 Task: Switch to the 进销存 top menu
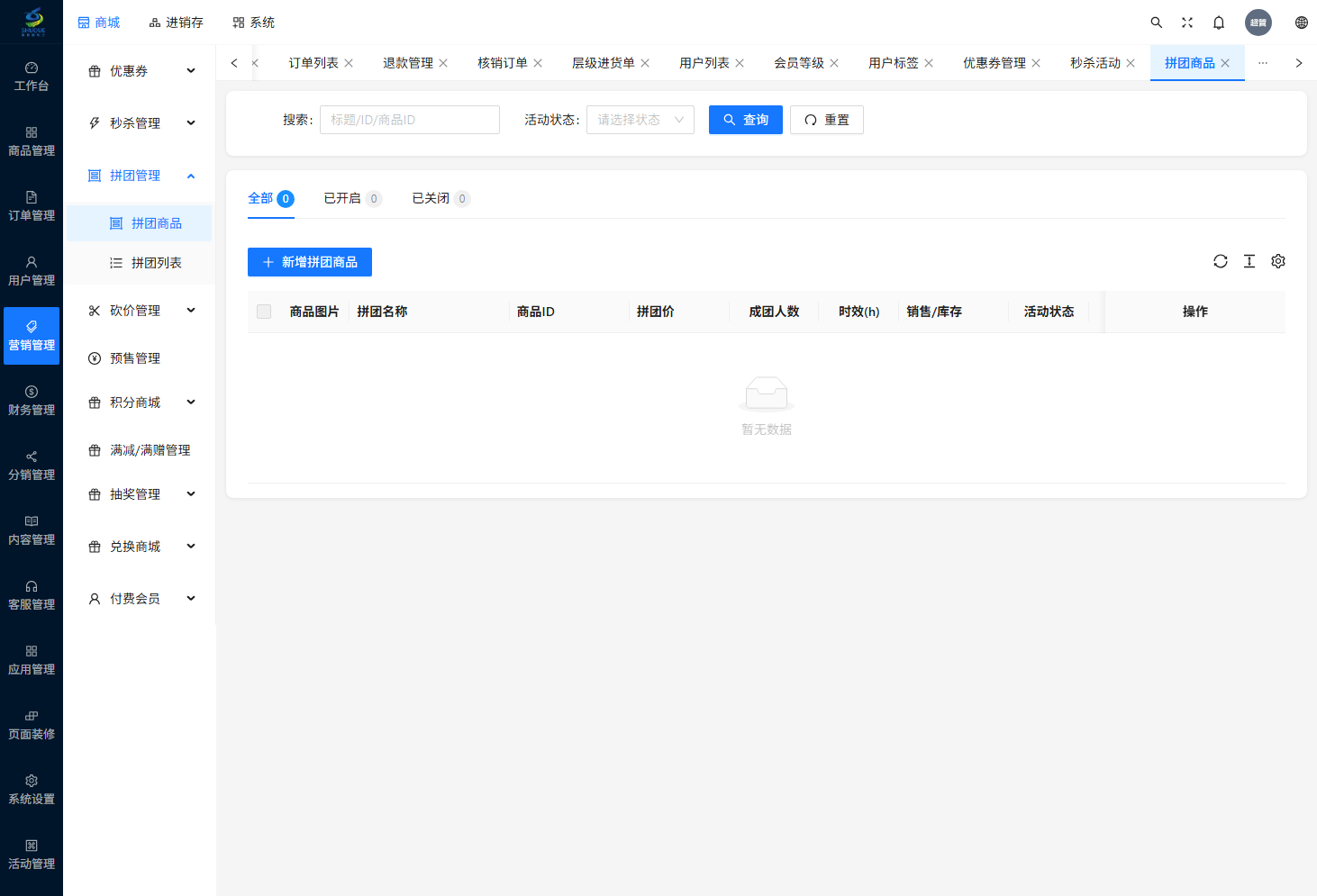(177, 23)
